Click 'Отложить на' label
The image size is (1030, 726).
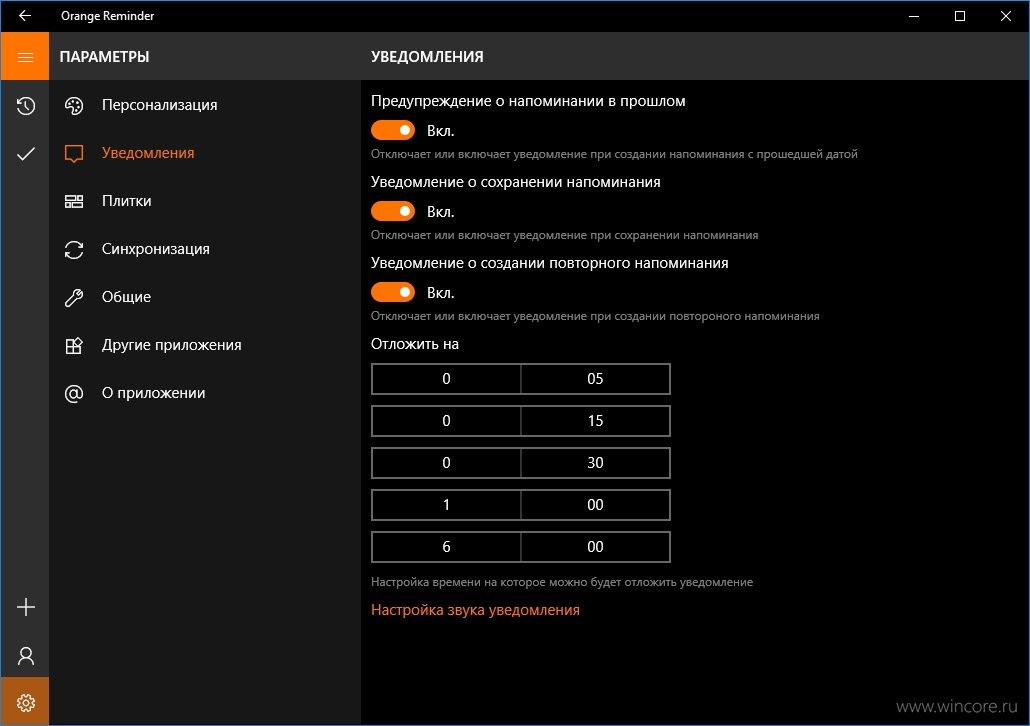pyautogui.click(x=414, y=344)
